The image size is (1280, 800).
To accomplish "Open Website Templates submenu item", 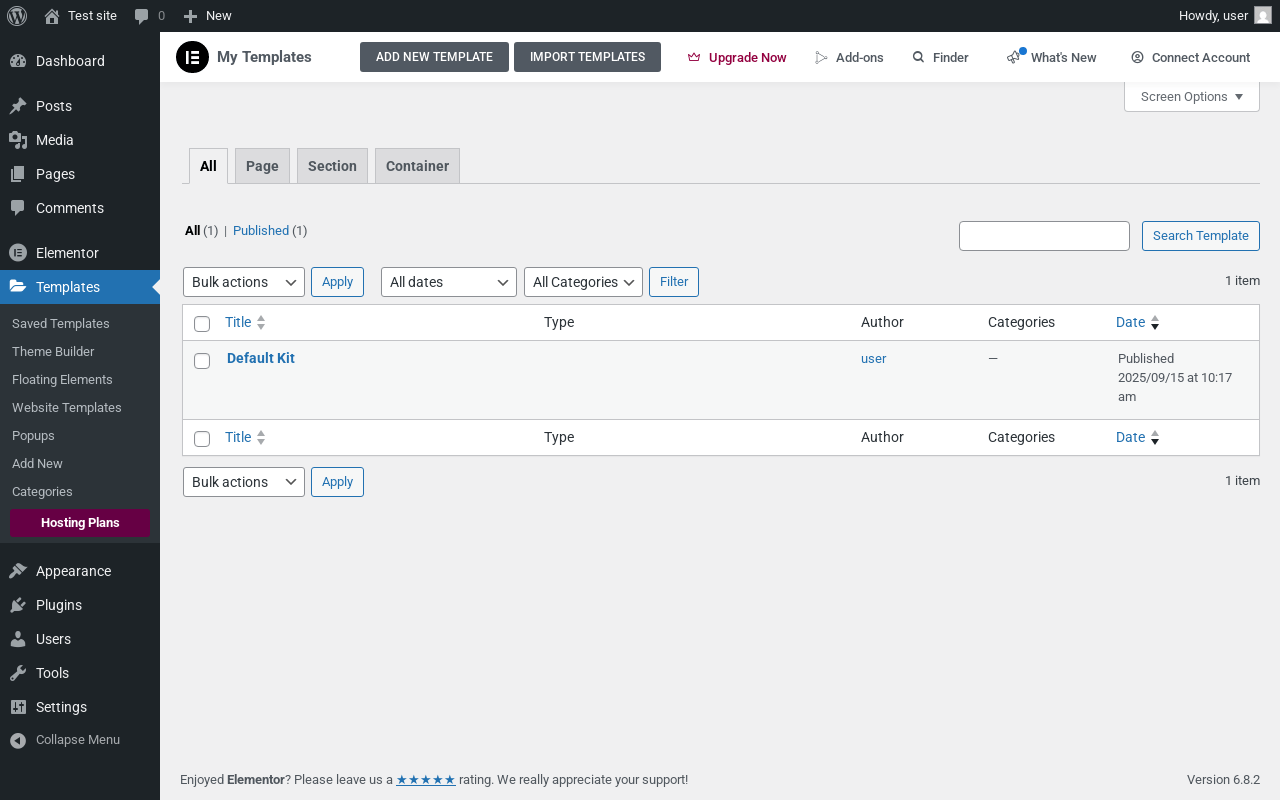I will 67,408.
